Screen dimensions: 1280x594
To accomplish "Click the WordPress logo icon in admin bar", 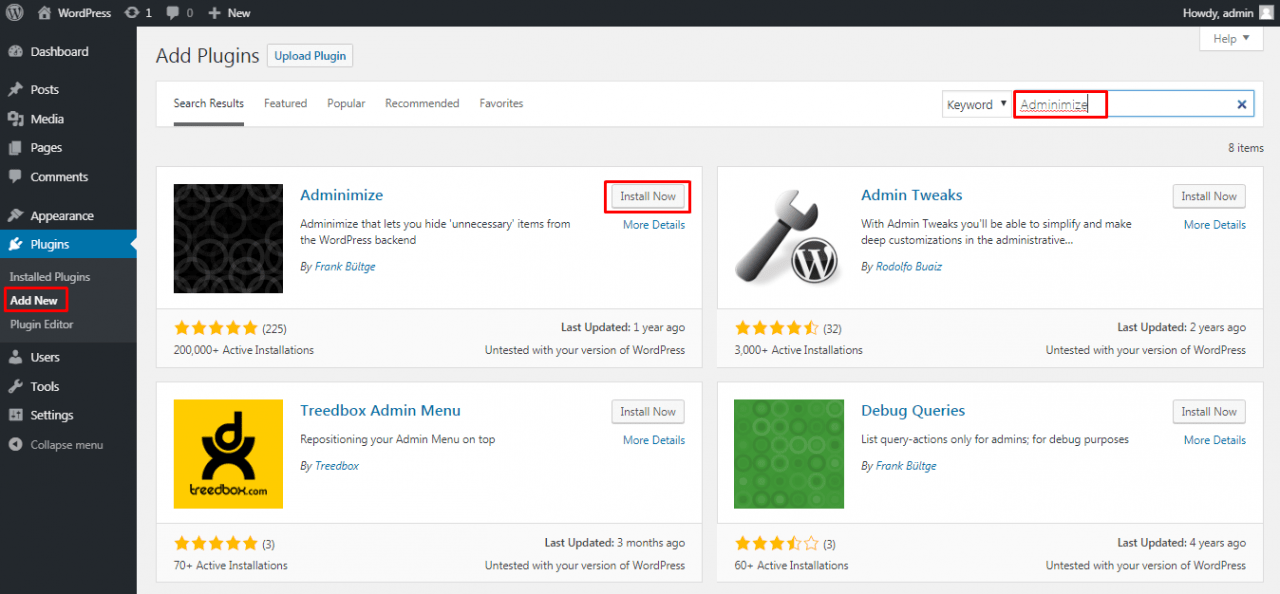I will pyautogui.click(x=15, y=13).
